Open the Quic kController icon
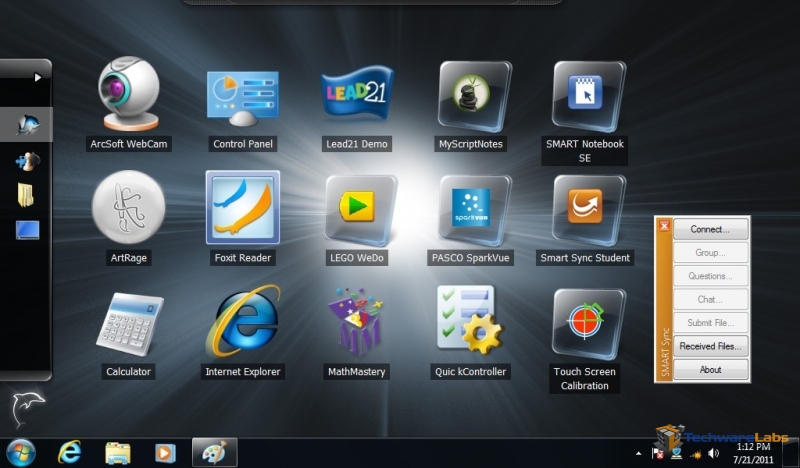Viewport: 800px width, 468px height. pos(469,320)
